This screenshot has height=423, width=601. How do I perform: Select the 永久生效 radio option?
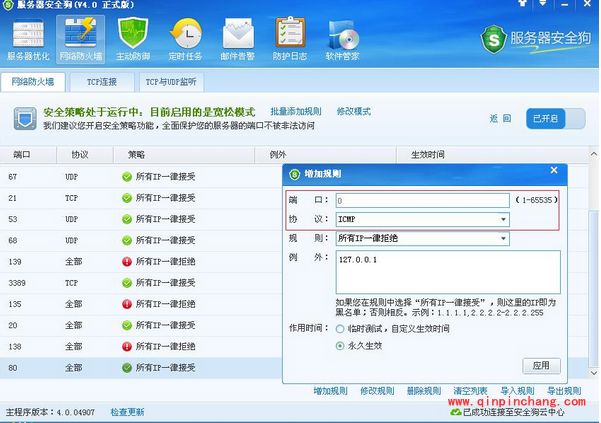coord(340,346)
